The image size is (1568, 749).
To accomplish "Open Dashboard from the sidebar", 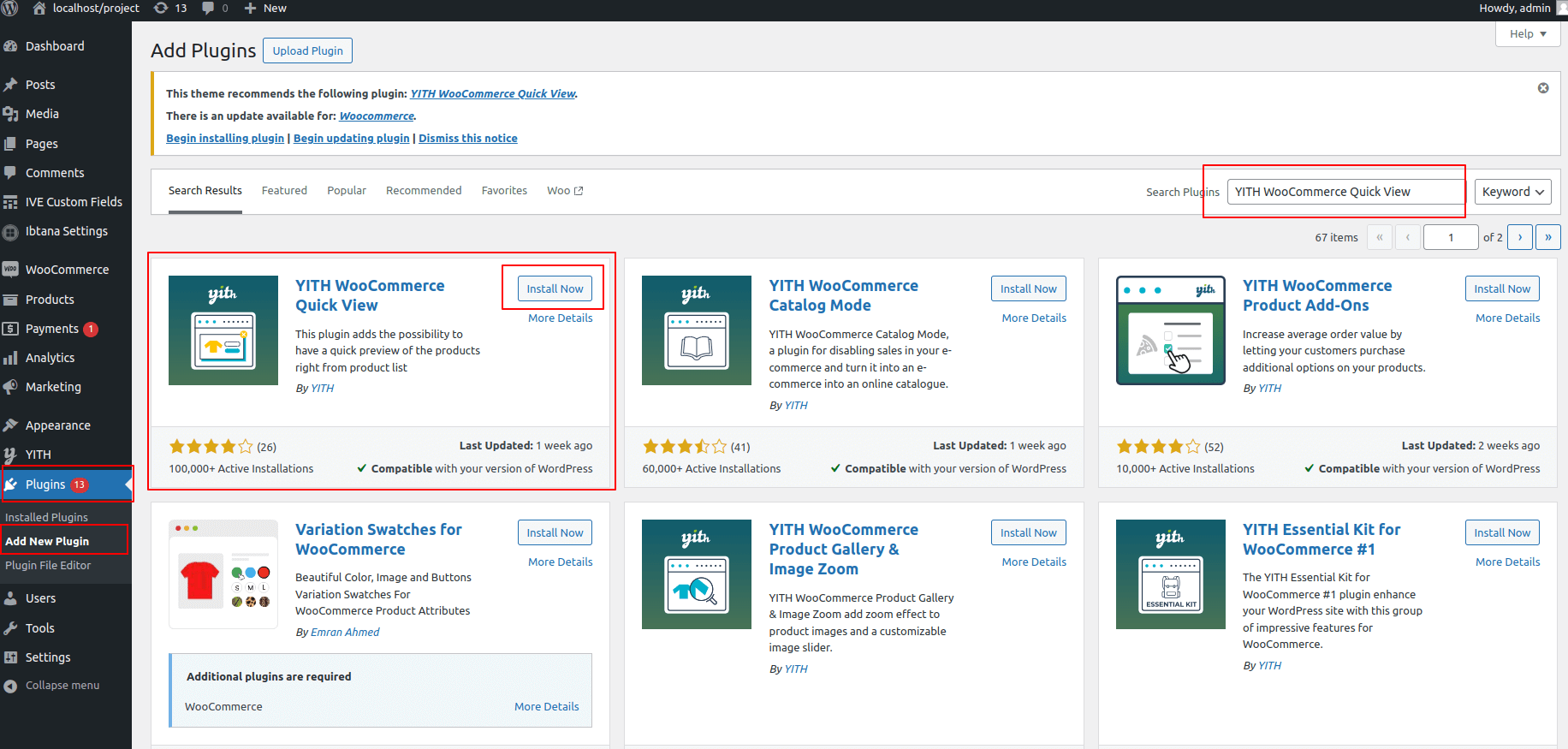I will [x=55, y=46].
